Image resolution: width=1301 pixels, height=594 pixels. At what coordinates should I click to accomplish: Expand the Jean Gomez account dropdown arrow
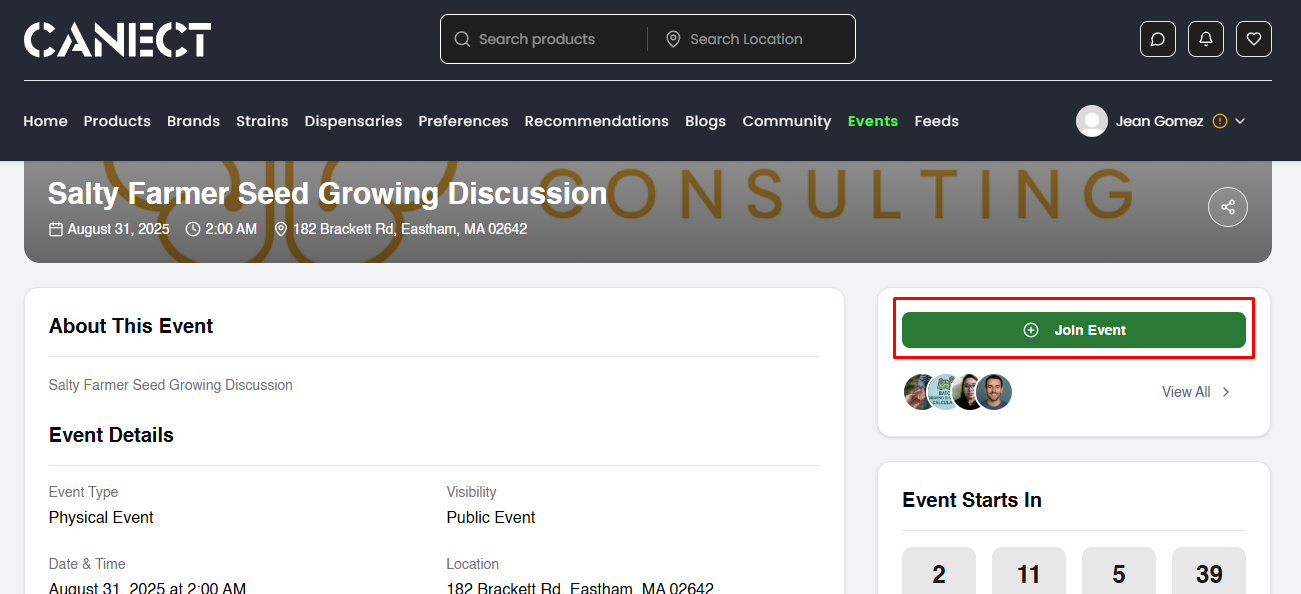point(1240,121)
